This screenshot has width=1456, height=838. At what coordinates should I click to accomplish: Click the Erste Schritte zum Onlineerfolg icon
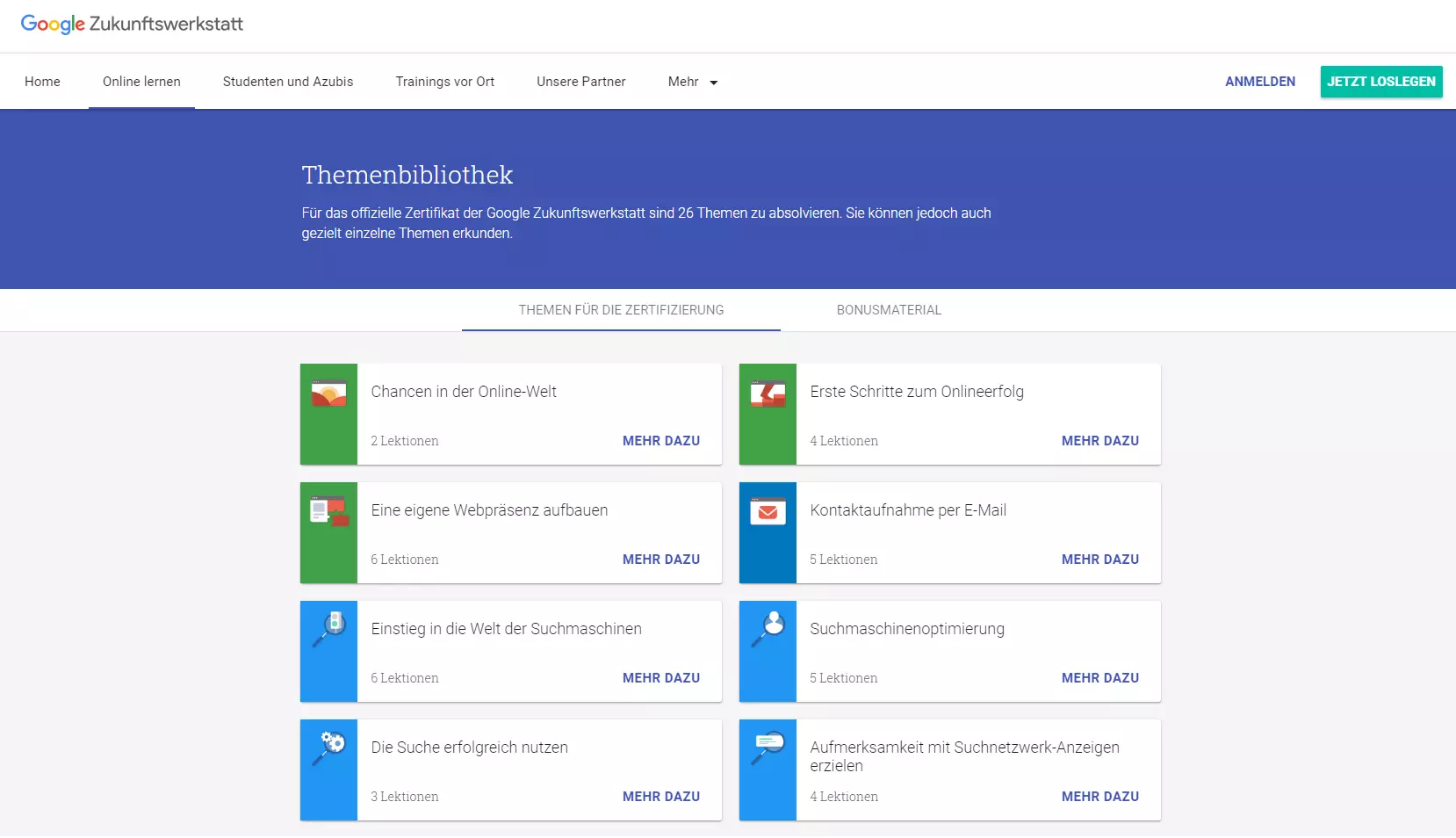click(768, 394)
